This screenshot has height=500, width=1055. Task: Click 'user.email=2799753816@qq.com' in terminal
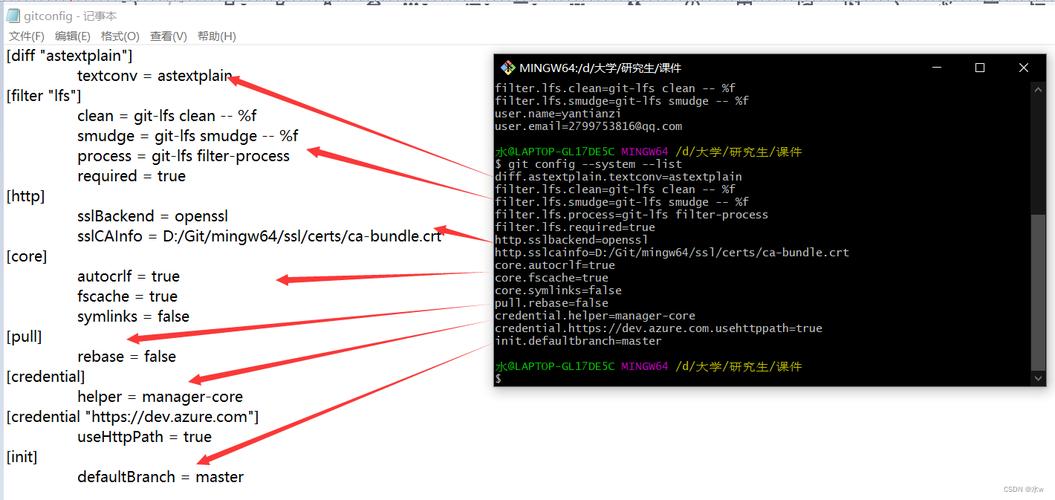pos(588,127)
